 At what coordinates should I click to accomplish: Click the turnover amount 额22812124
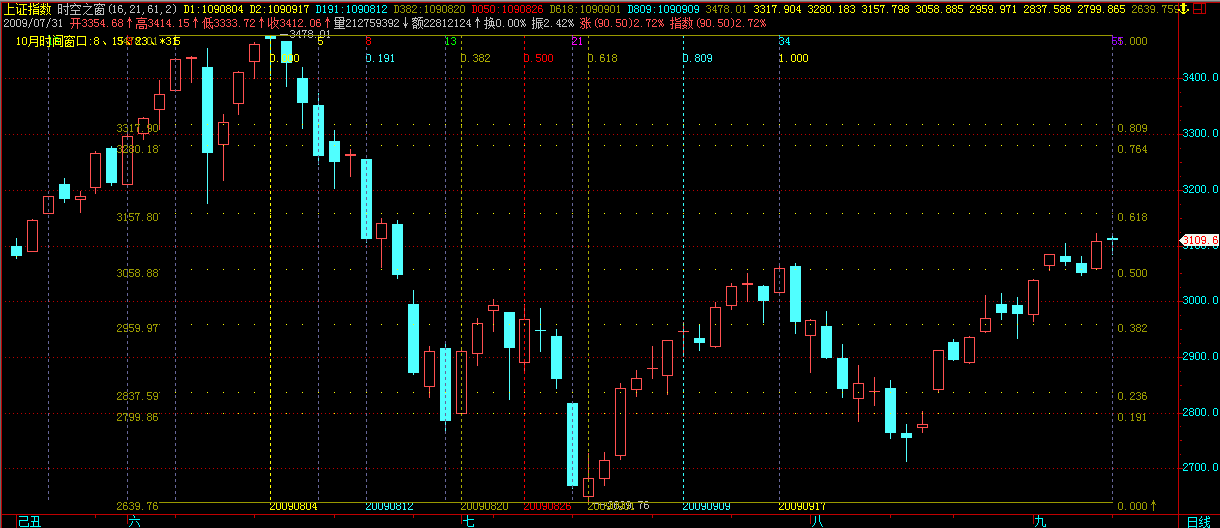pos(443,22)
